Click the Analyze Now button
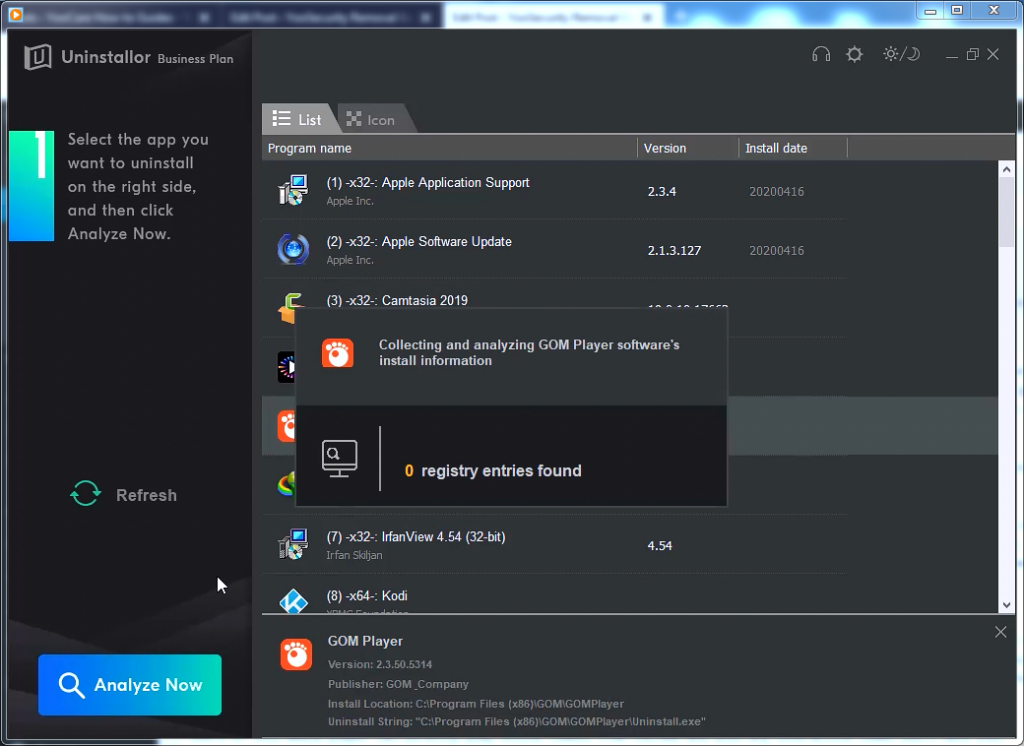Screen dimensions: 1024x746 (x=130, y=685)
